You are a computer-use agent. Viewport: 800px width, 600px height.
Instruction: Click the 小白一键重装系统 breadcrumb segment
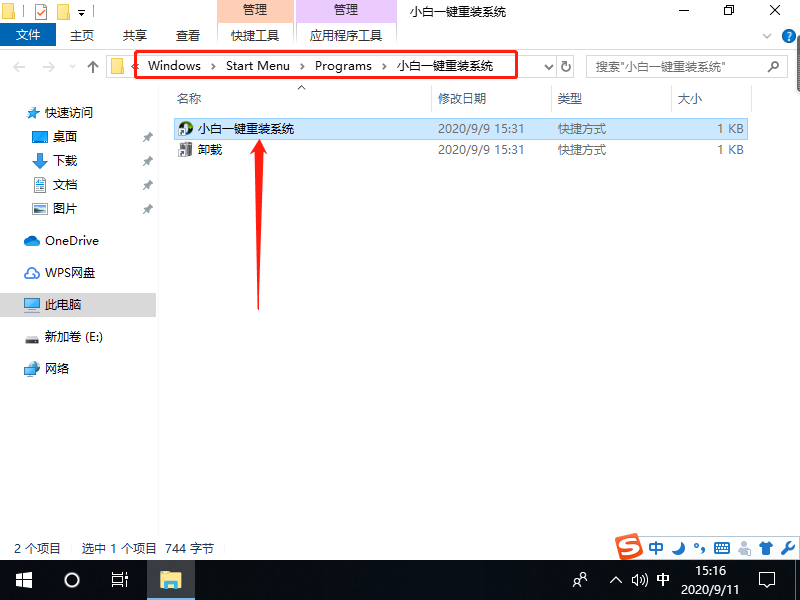coord(445,66)
